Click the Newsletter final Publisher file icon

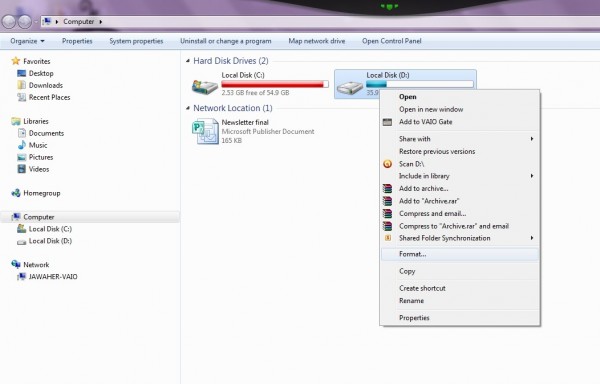click(x=205, y=132)
